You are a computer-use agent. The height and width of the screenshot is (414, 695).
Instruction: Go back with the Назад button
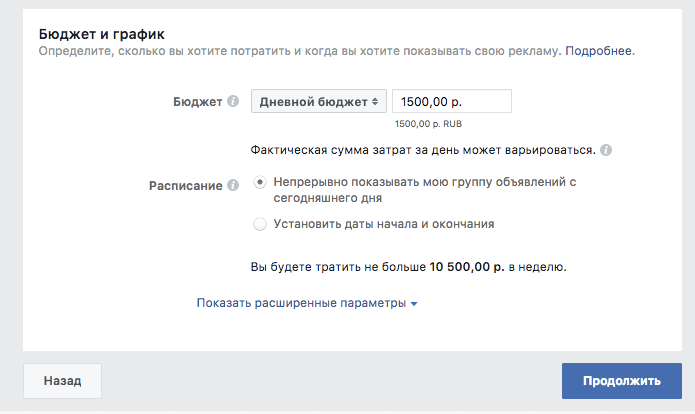pyautogui.click(x=62, y=381)
